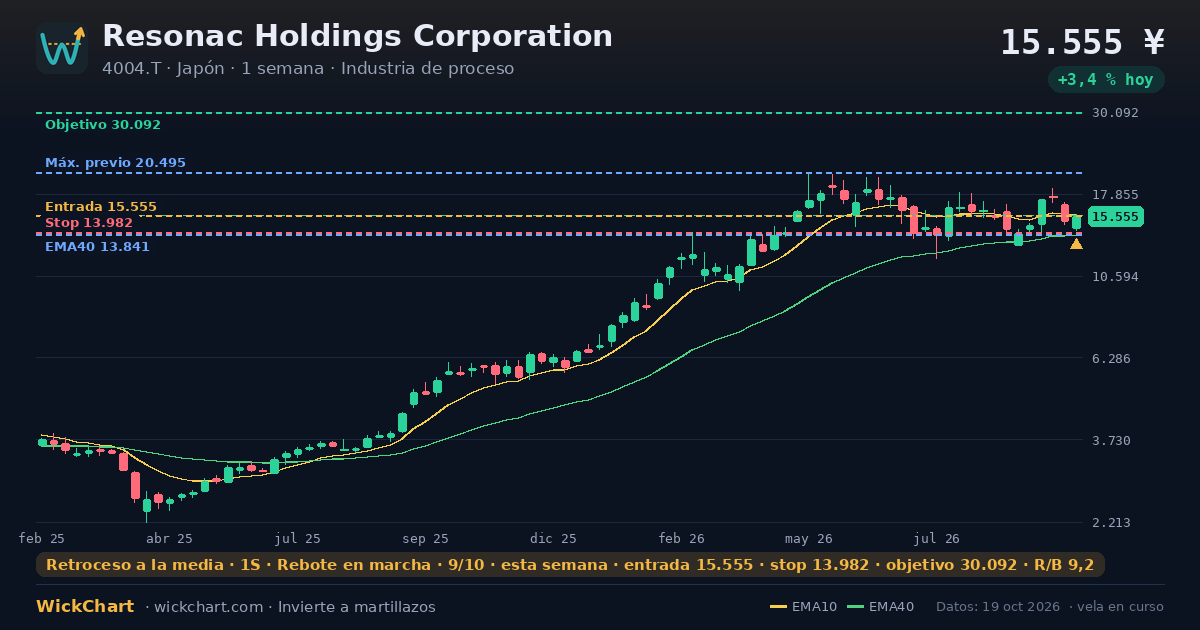Click the subtitle '4004.T · Japón · 1 semana'
The width and height of the screenshot is (1200, 630).
tap(218, 68)
